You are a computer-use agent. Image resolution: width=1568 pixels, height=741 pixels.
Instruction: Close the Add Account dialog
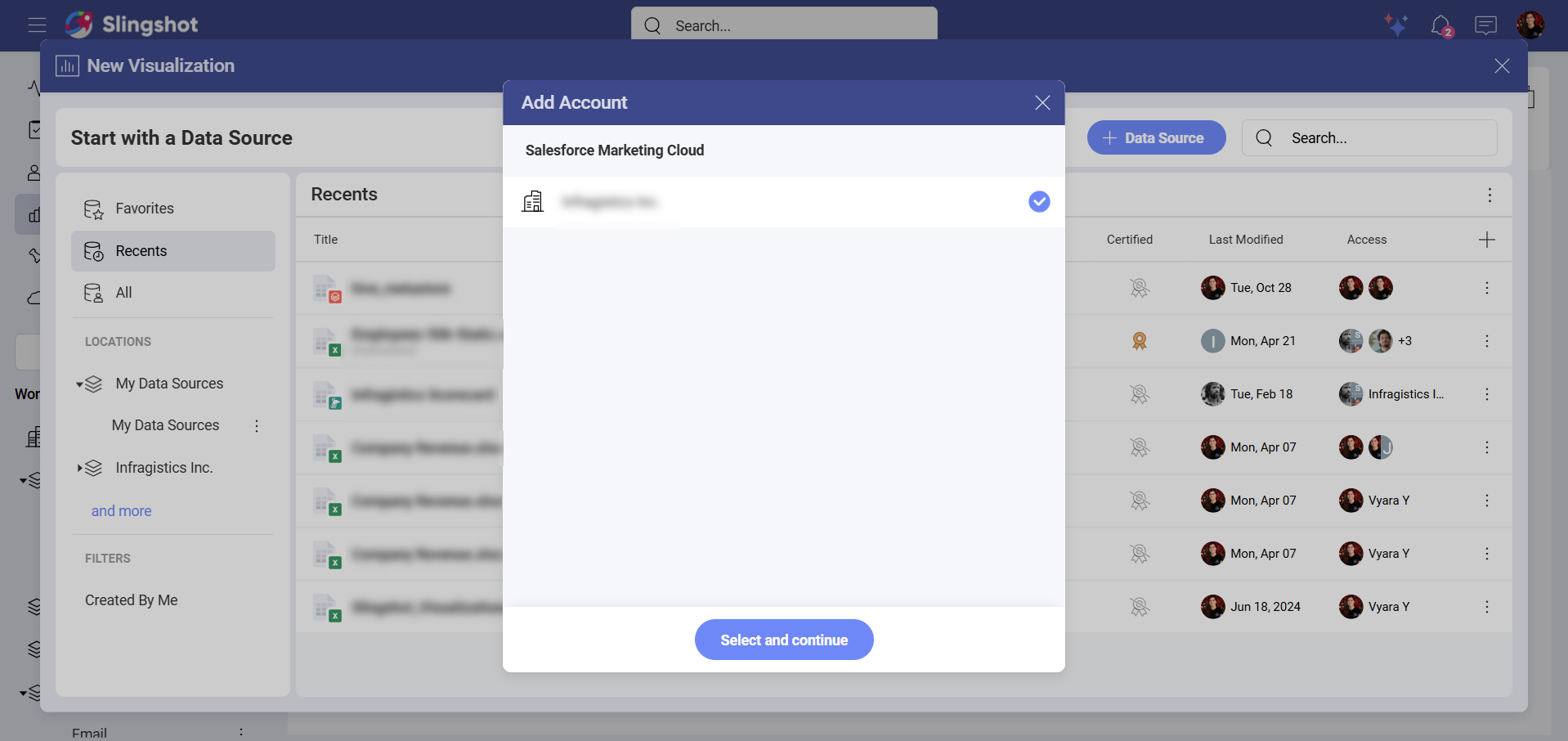click(x=1042, y=102)
